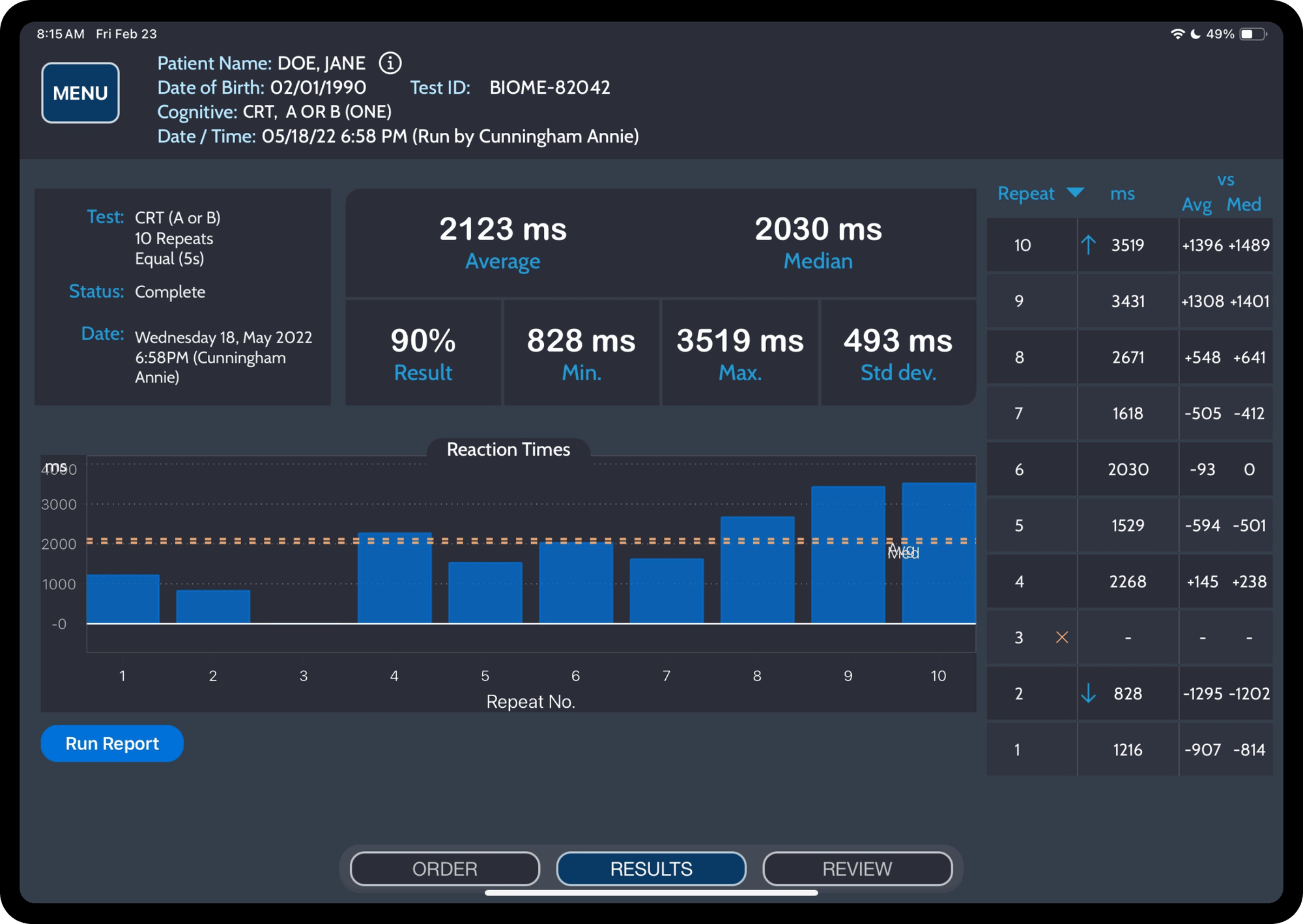The height and width of the screenshot is (924, 1303).
Task: Open the MENU button
Action: tap(80, 93)
